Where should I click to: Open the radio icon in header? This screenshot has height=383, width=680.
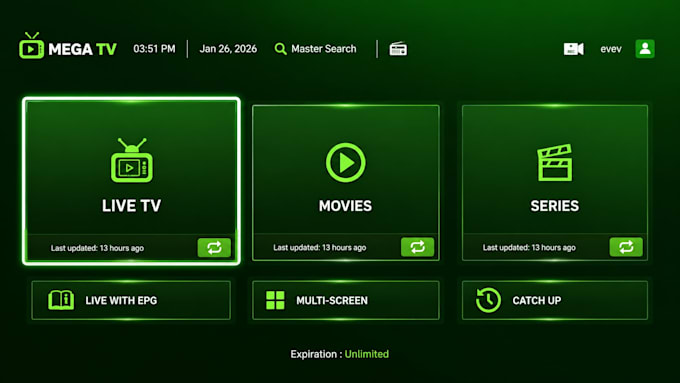coord(398,49)
